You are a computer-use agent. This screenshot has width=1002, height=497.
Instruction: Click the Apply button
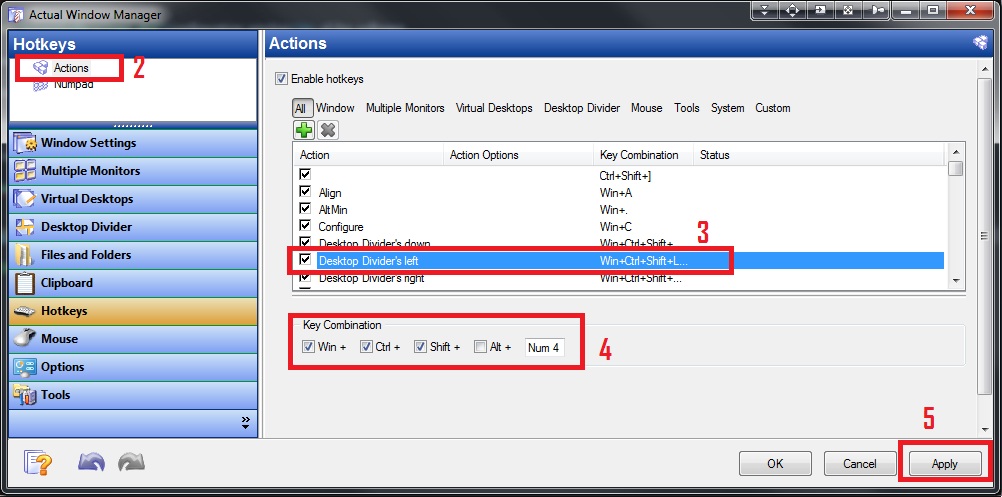point(944,464)
